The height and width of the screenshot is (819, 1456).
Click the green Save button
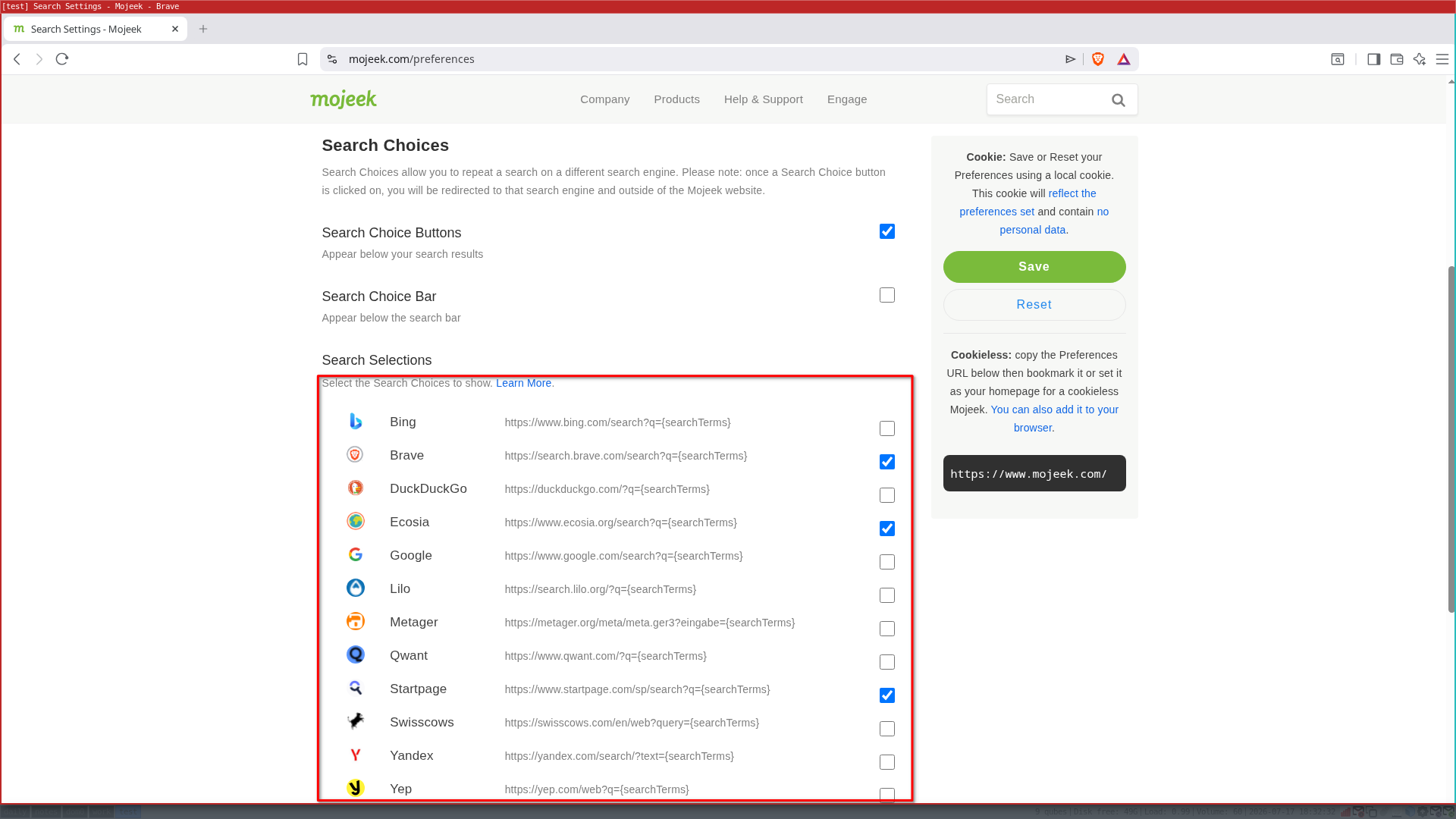(1034, 267)
